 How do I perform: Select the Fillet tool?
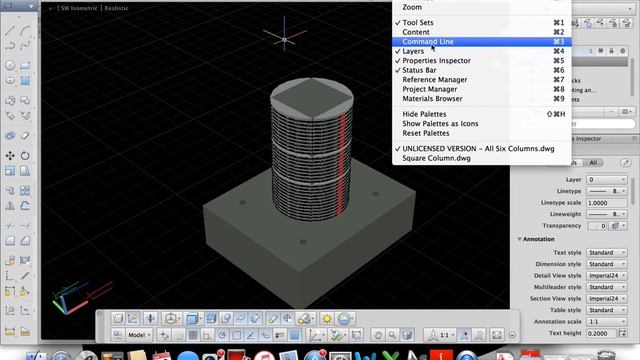pyautogui.click(x=10, y=241)
